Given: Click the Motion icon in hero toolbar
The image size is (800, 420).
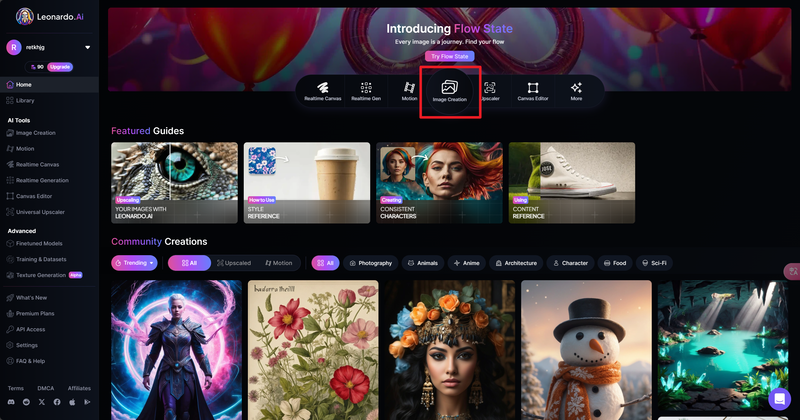Looking at the screenshot, I should (x=409, y=93).
